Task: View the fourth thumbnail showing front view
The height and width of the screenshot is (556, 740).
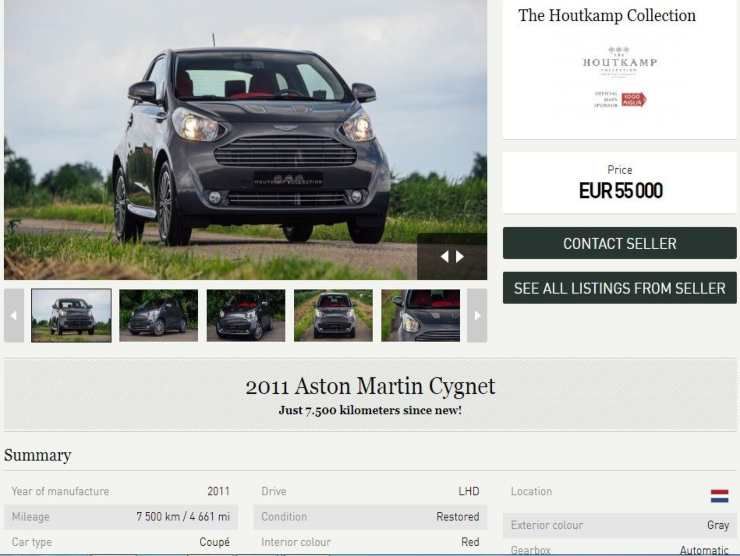Action: point(333,316)
